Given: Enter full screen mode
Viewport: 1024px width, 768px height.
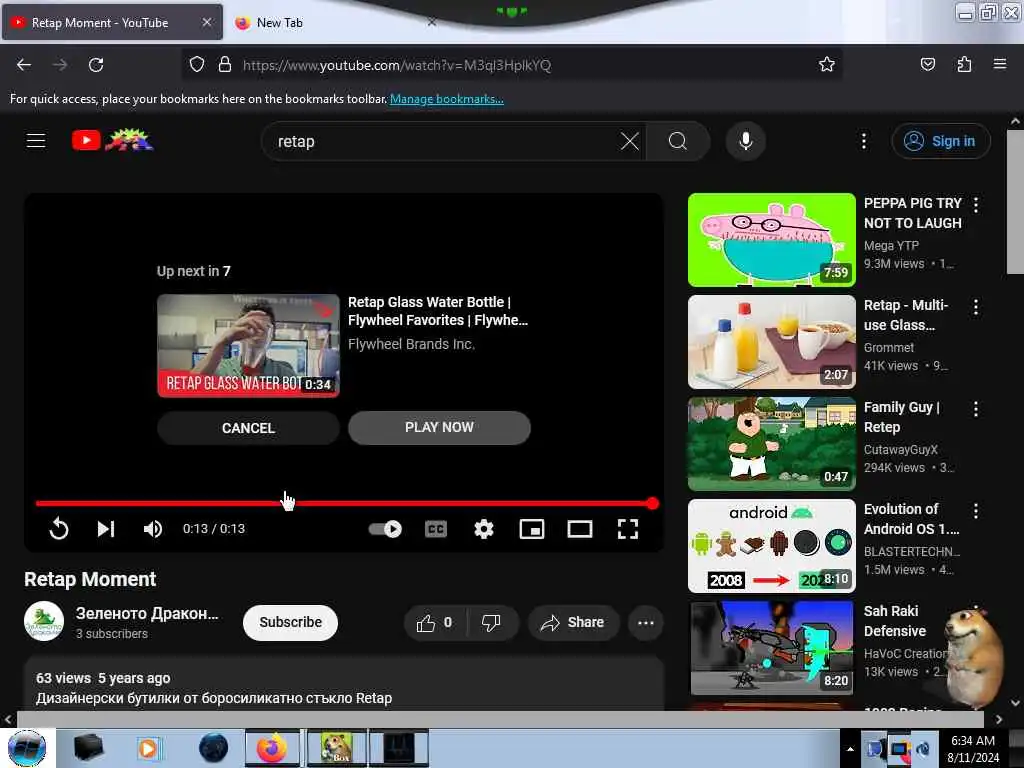Looking at the screenshot, I should pos(628,528).
